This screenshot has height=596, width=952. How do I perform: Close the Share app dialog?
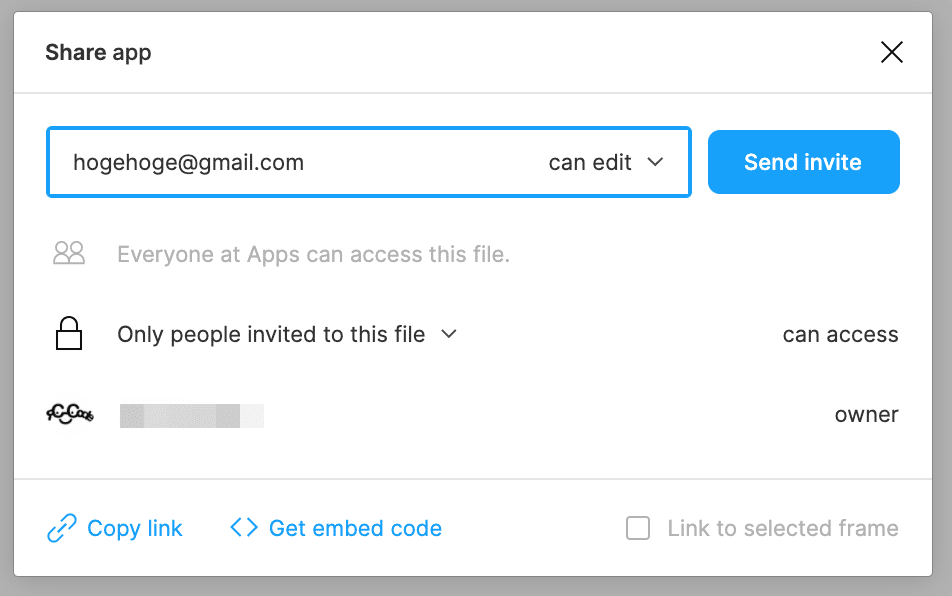pos(891,53)
